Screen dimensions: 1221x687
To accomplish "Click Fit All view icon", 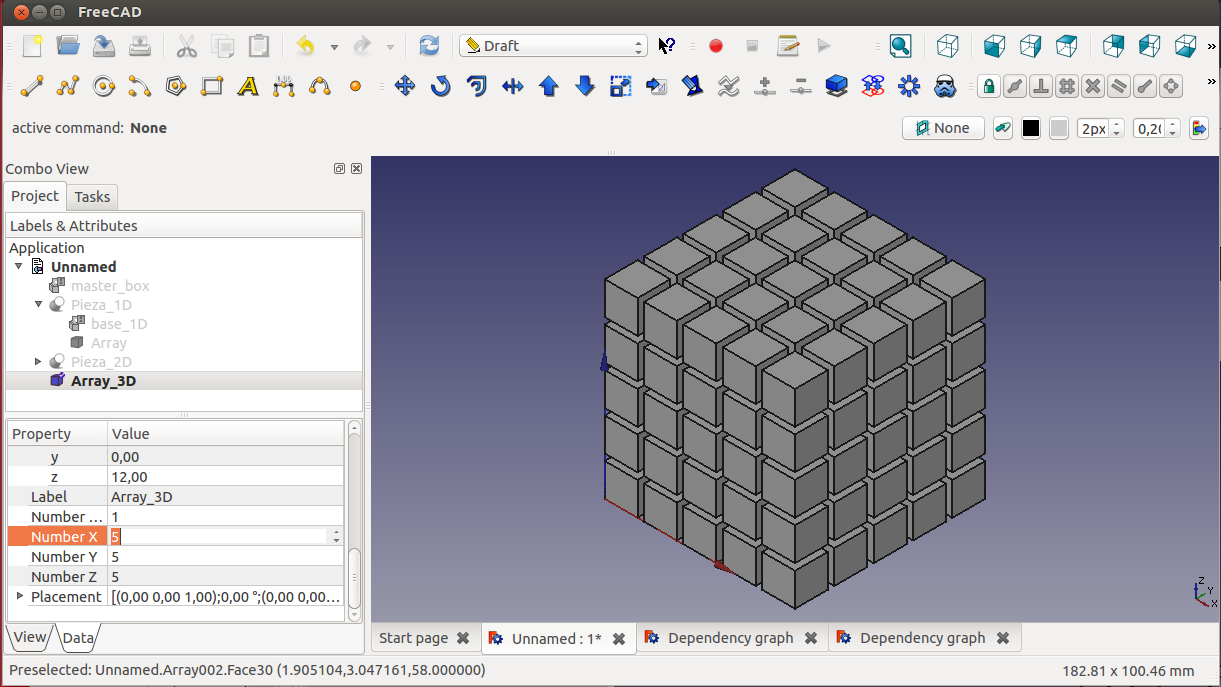I will (900, 46).
